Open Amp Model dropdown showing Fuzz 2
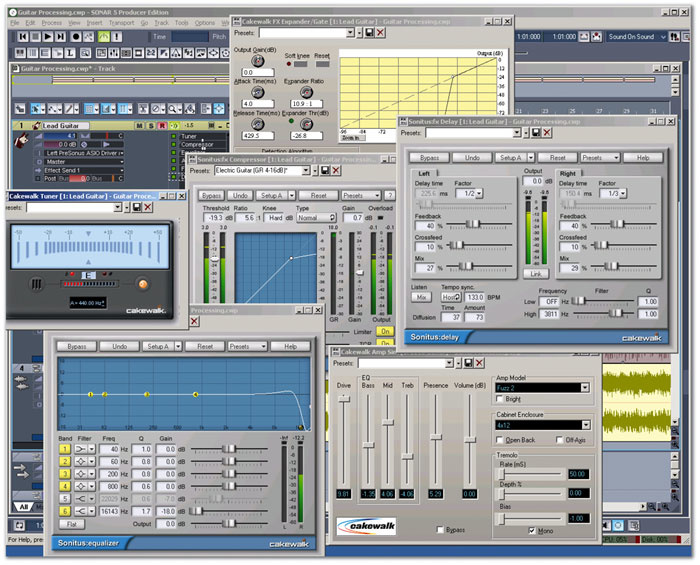The height and width of the screenshot is (565, 700). 585,388
